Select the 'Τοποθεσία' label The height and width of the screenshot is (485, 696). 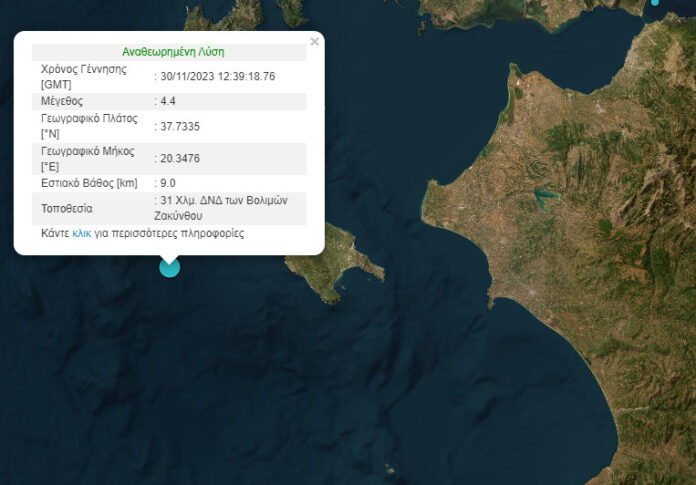tap(67, 209)
